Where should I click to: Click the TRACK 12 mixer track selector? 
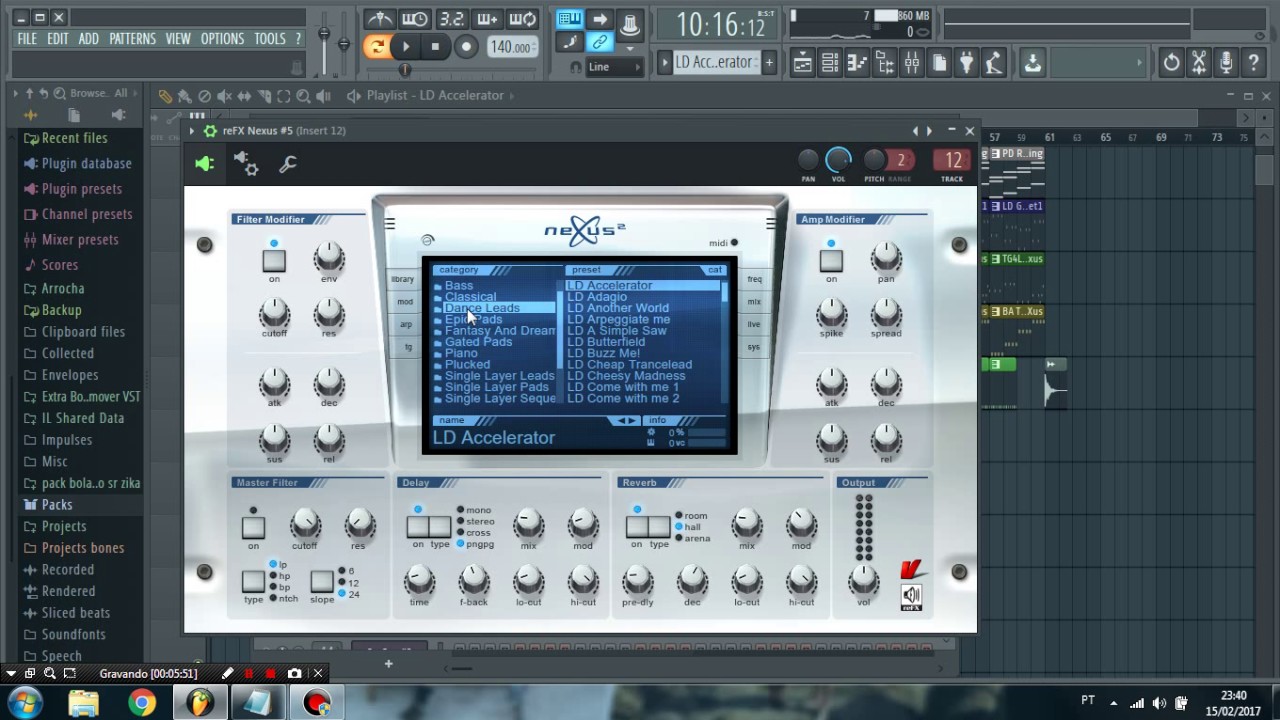953,160
